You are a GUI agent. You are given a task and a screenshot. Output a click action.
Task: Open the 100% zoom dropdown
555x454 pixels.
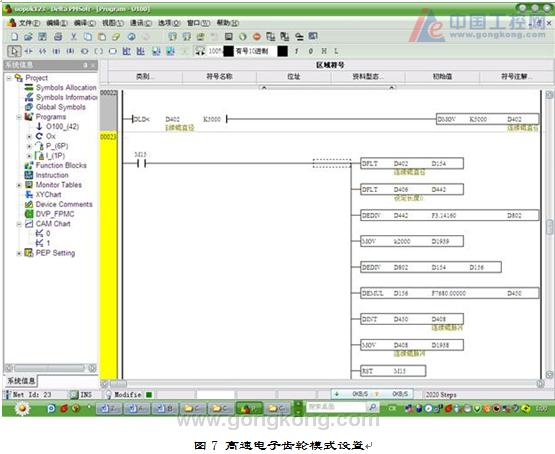(x=229, y=51)
